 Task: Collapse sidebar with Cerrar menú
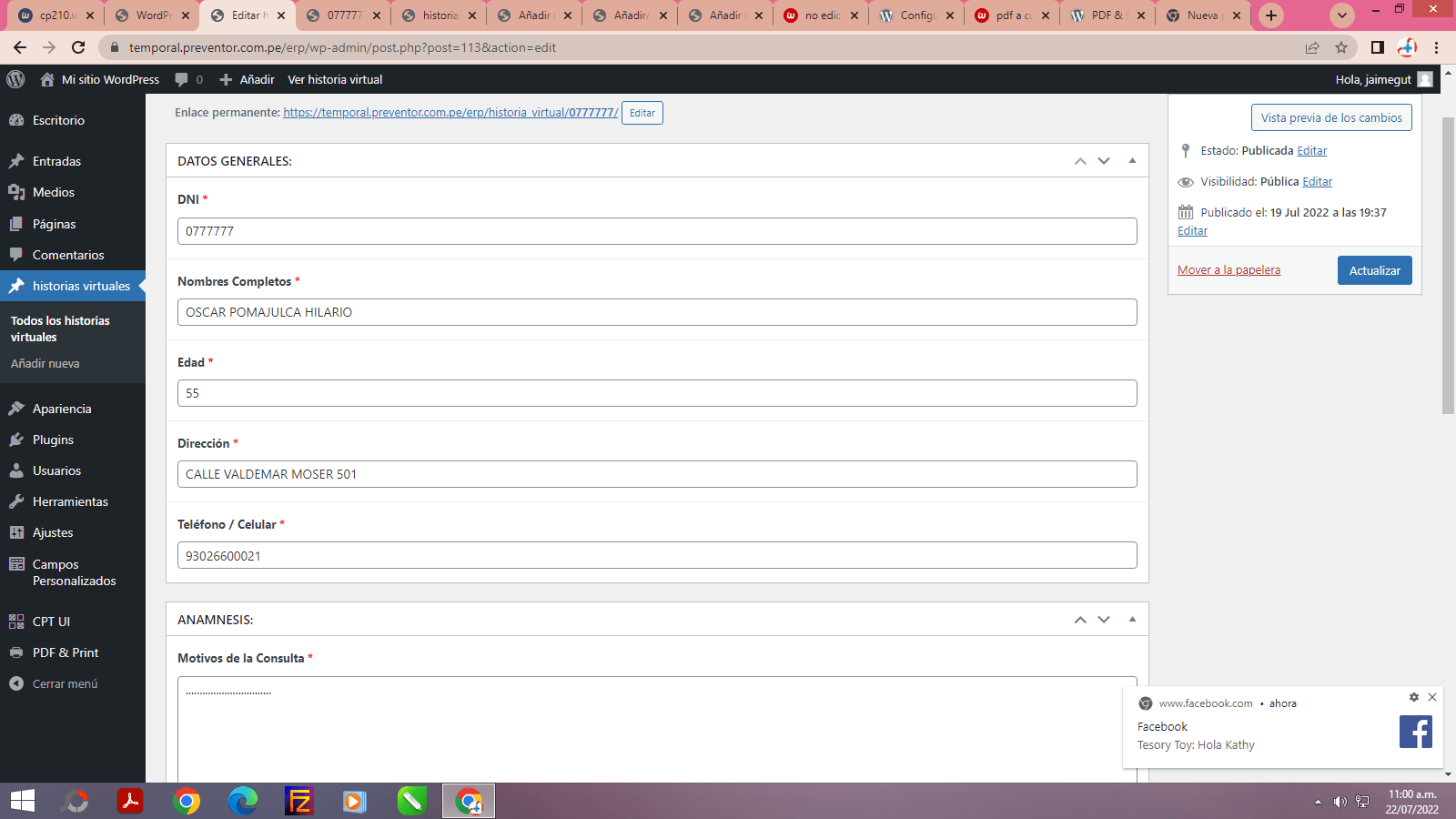click(x=65, y=683)
